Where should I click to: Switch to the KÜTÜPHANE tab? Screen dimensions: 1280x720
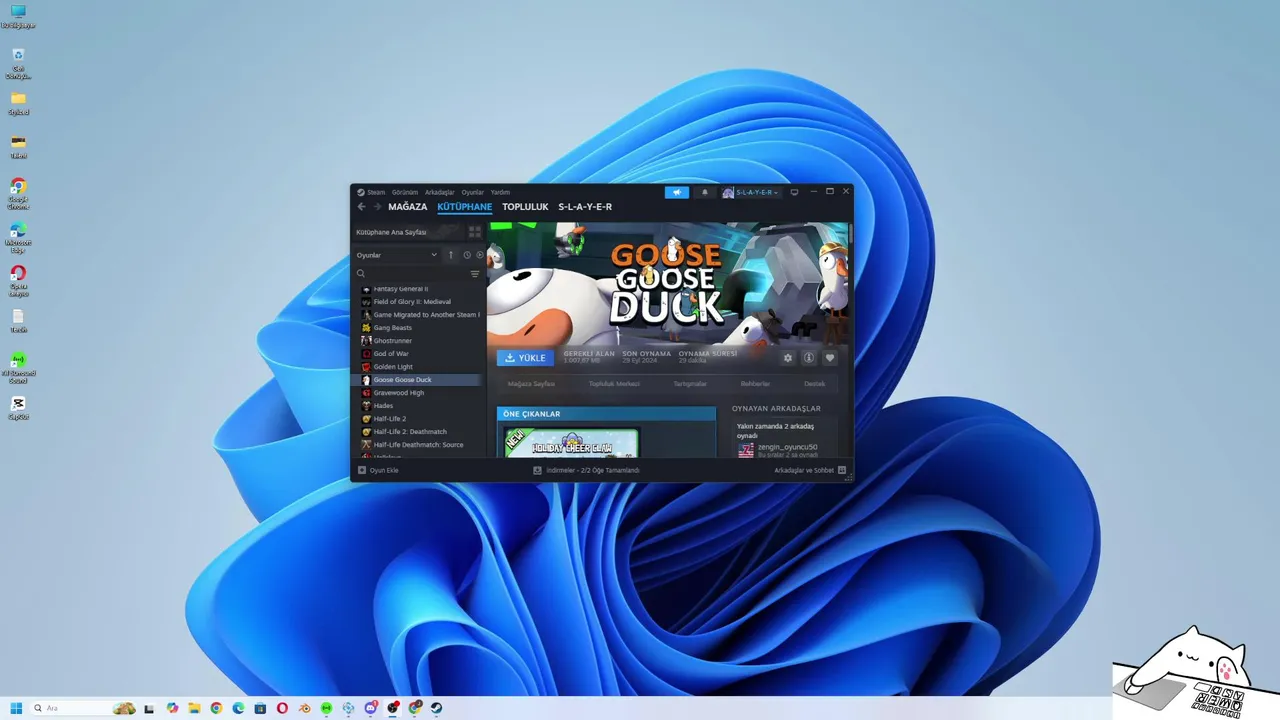tap(465, 207)
